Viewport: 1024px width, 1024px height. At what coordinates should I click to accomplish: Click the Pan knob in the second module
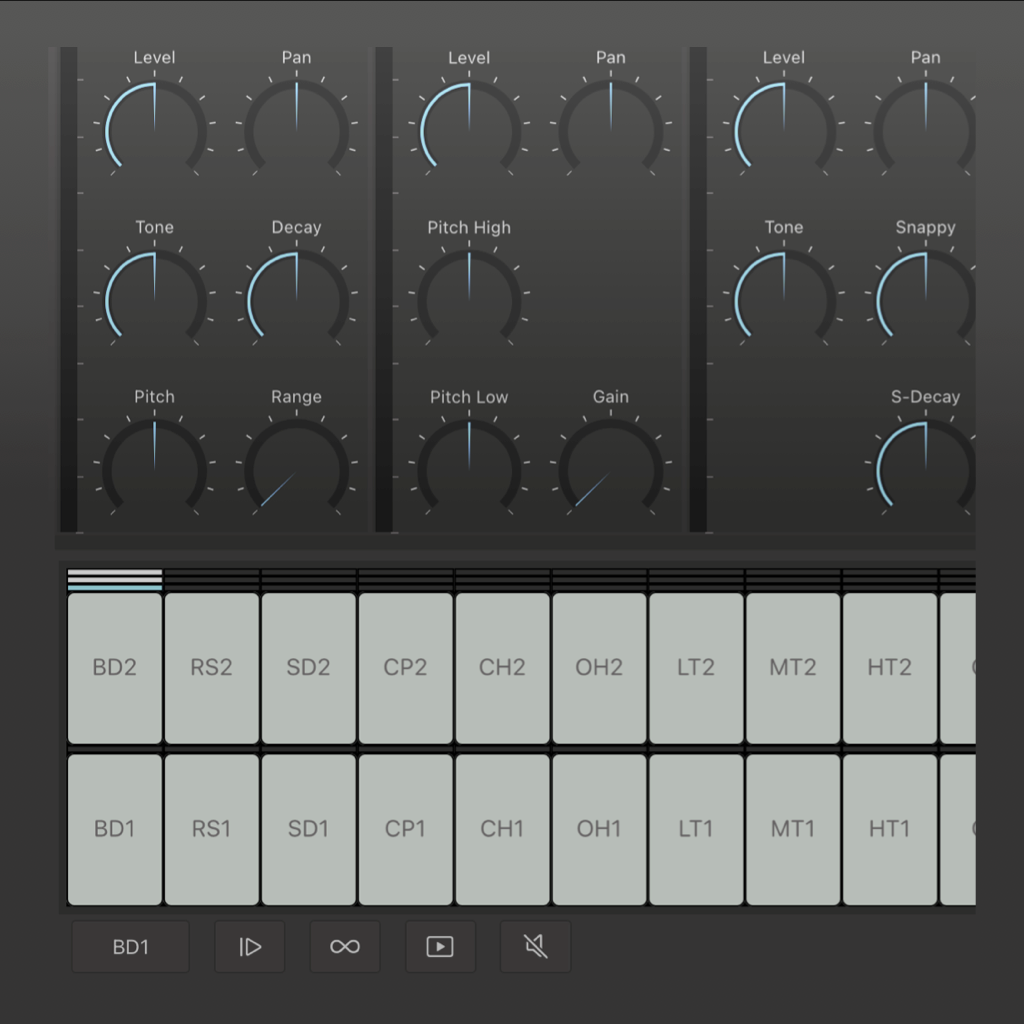point(611,131)
